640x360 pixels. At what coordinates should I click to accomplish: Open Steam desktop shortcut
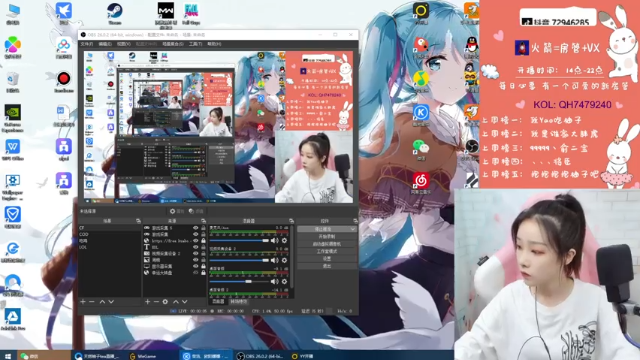coord(115,13)
